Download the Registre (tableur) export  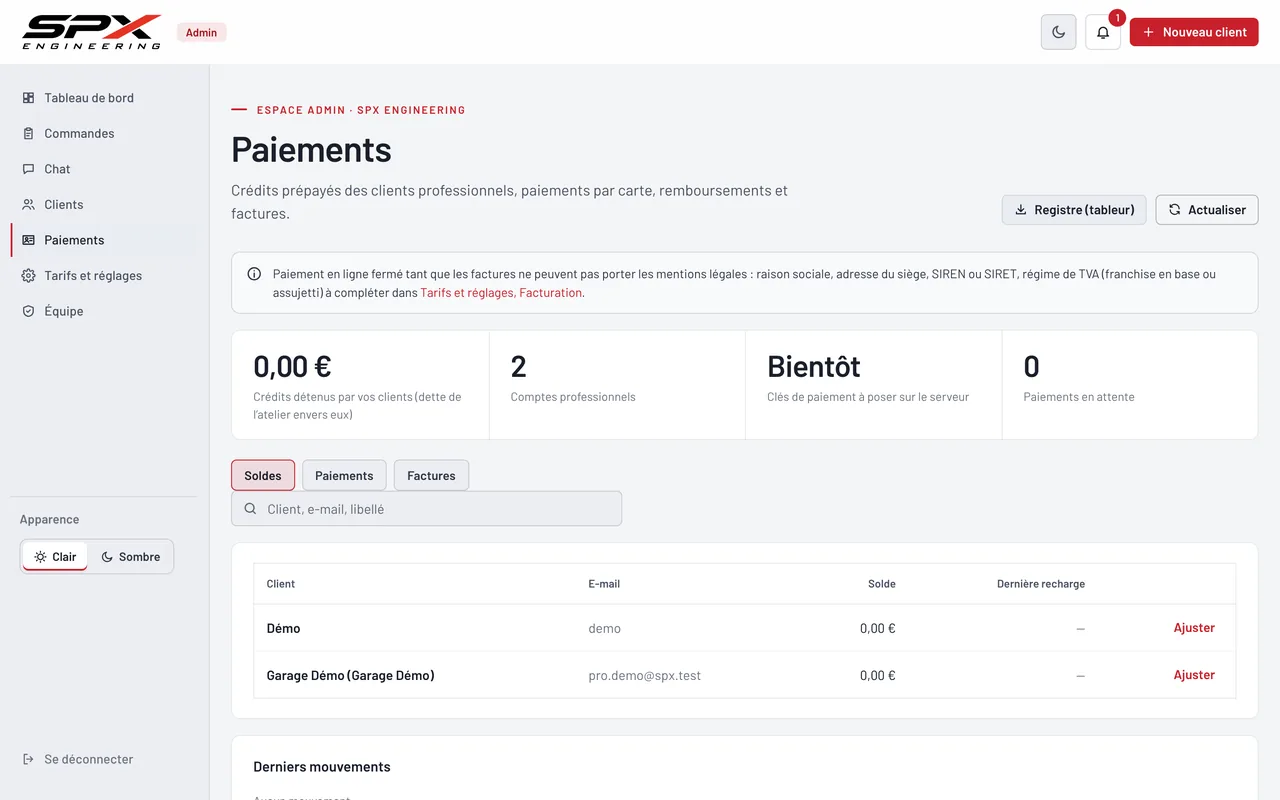(x=1074, y=210)
